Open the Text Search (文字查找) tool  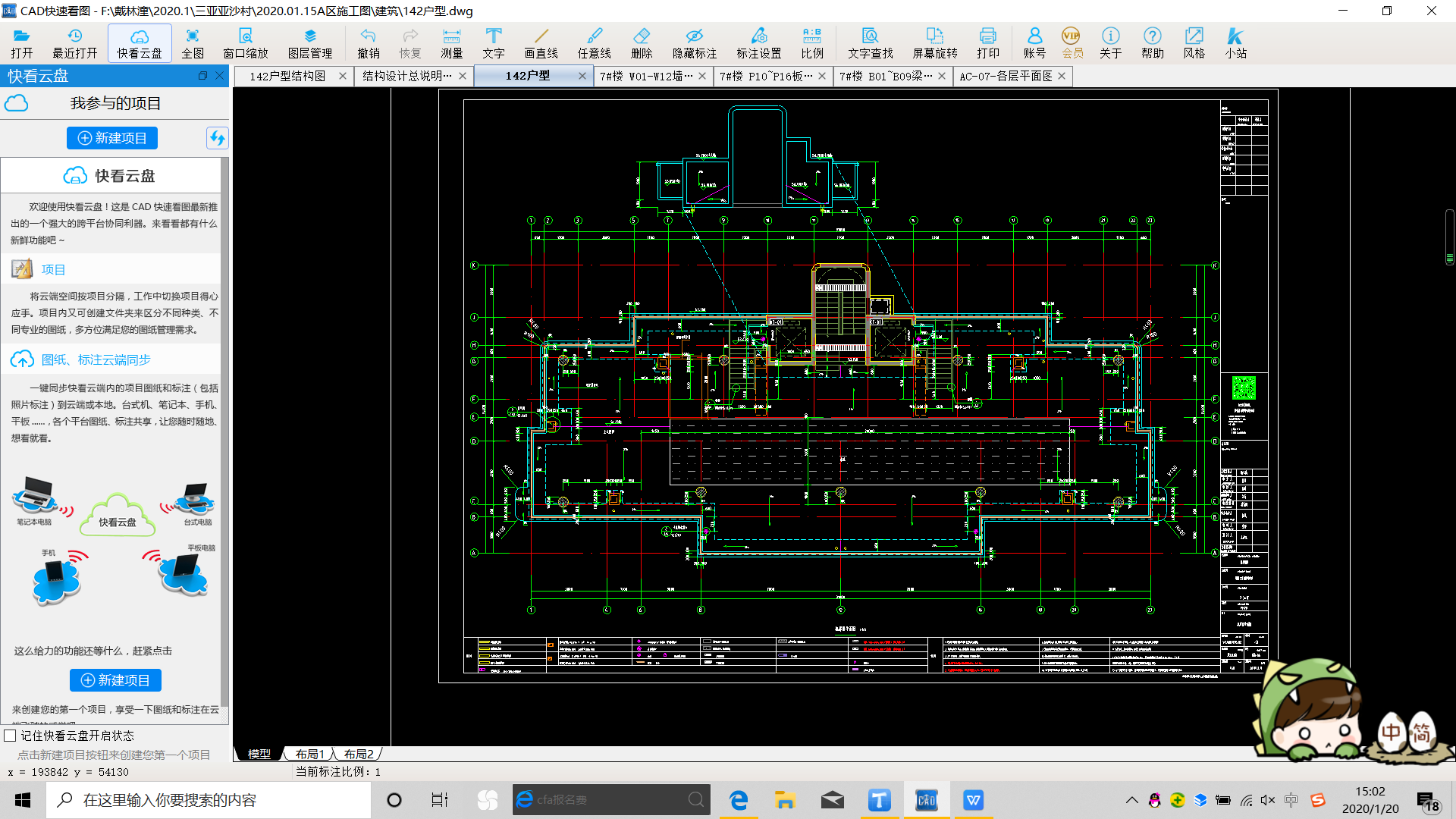870,42
